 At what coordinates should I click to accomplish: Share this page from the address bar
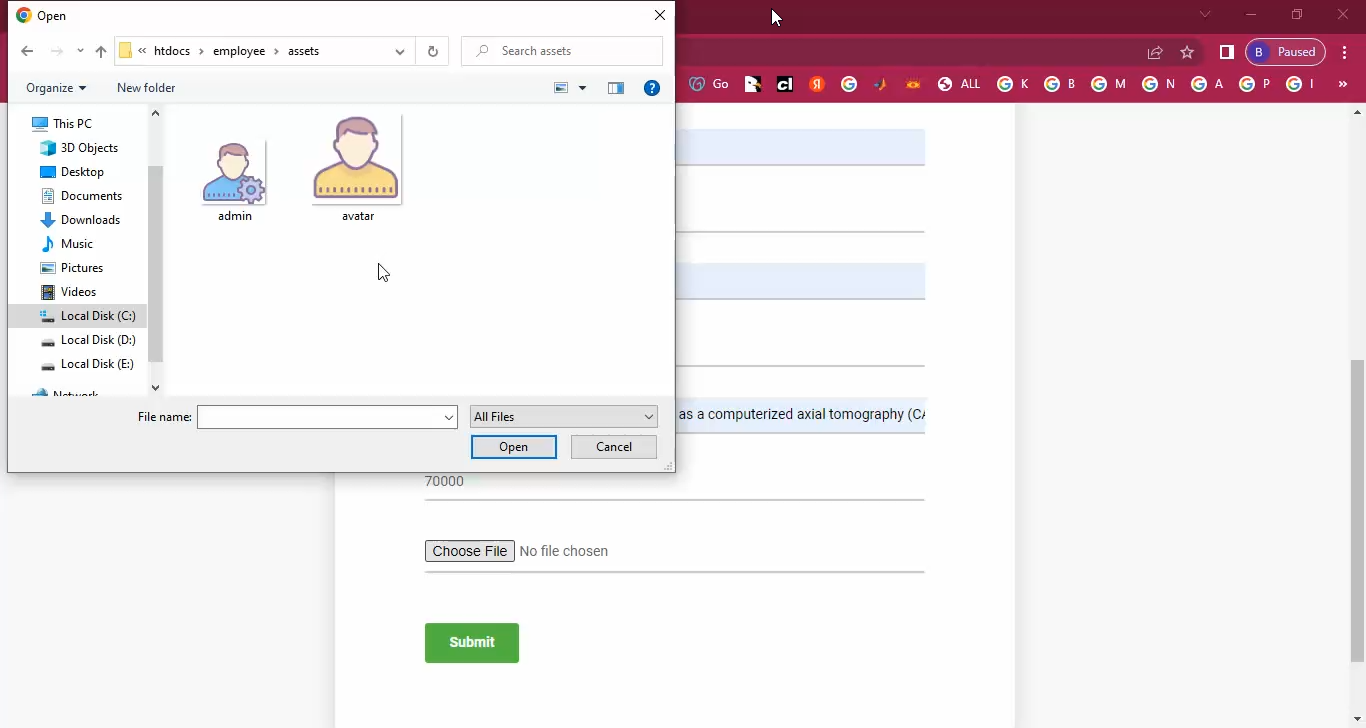(x=1155, y=52)
